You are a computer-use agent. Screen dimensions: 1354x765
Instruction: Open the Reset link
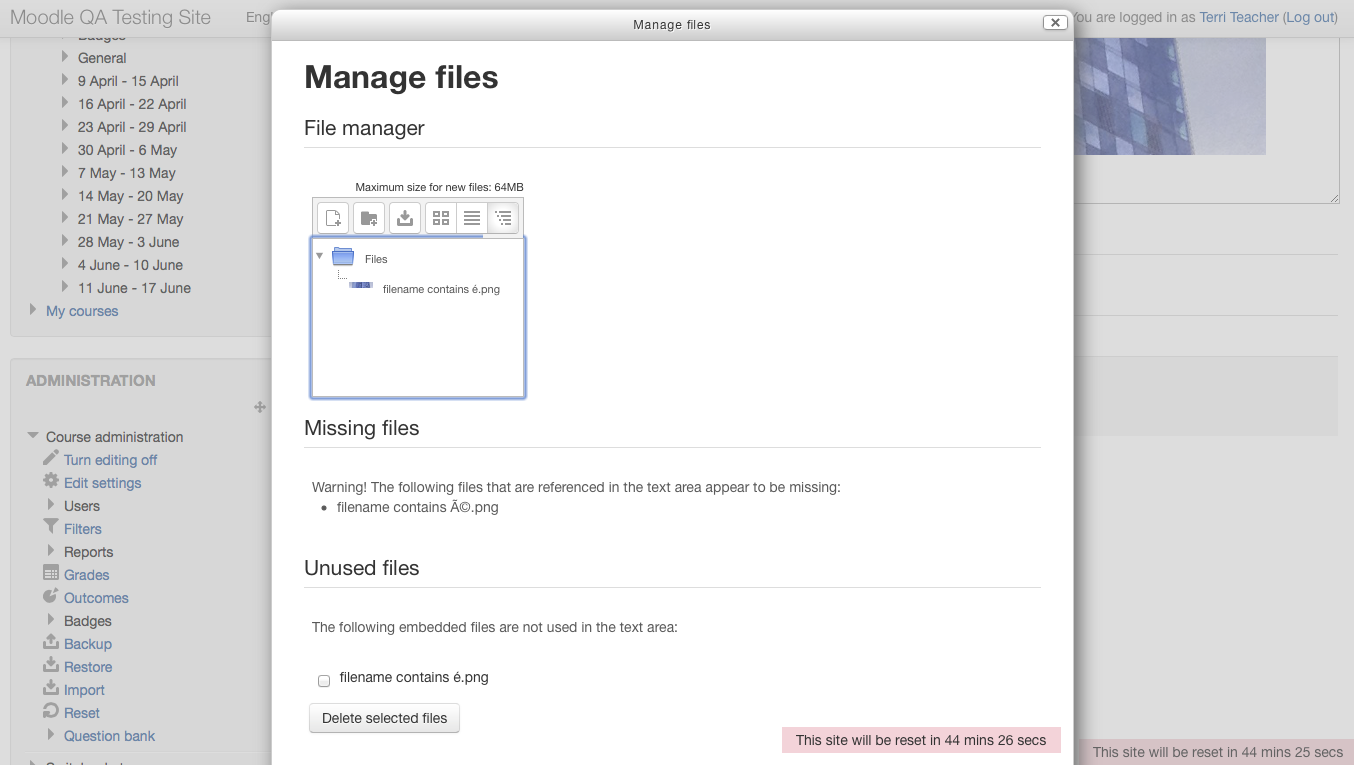82,713
